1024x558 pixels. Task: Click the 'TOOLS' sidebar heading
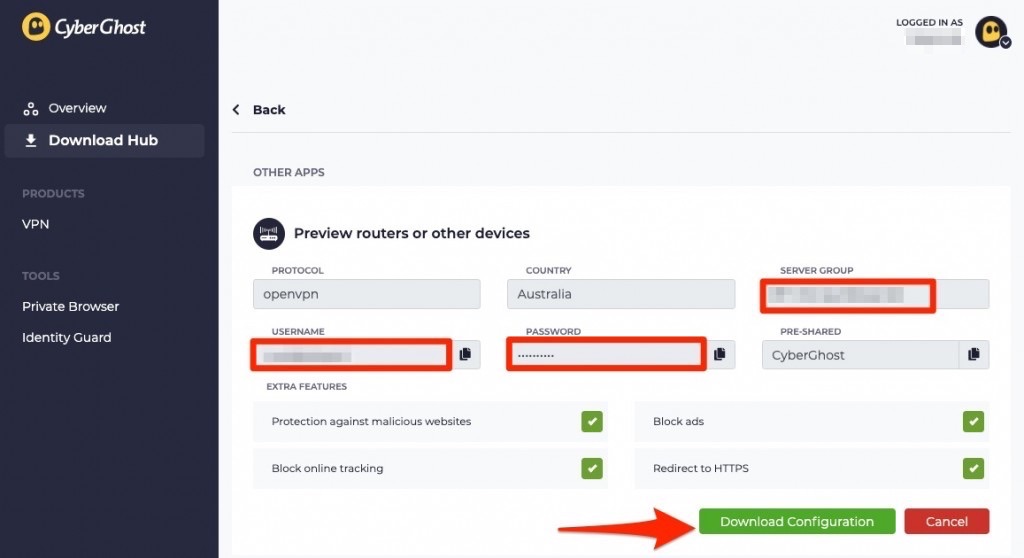click(40, 276)
